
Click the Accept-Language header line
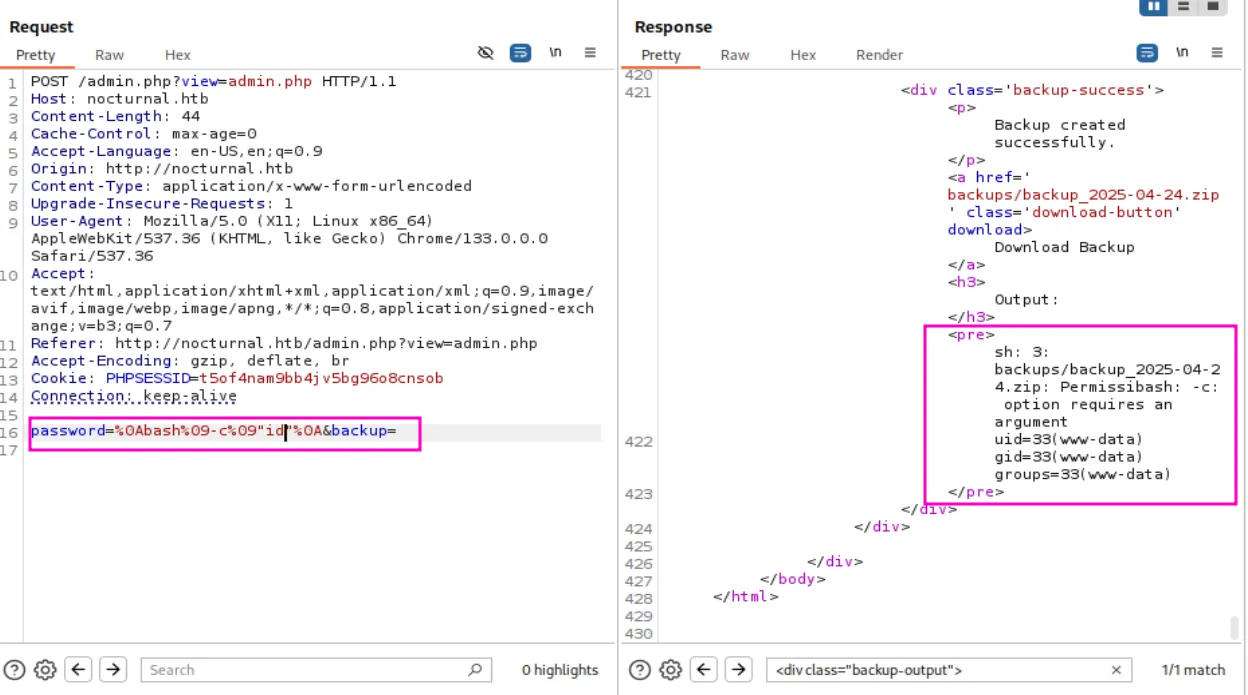177,151
